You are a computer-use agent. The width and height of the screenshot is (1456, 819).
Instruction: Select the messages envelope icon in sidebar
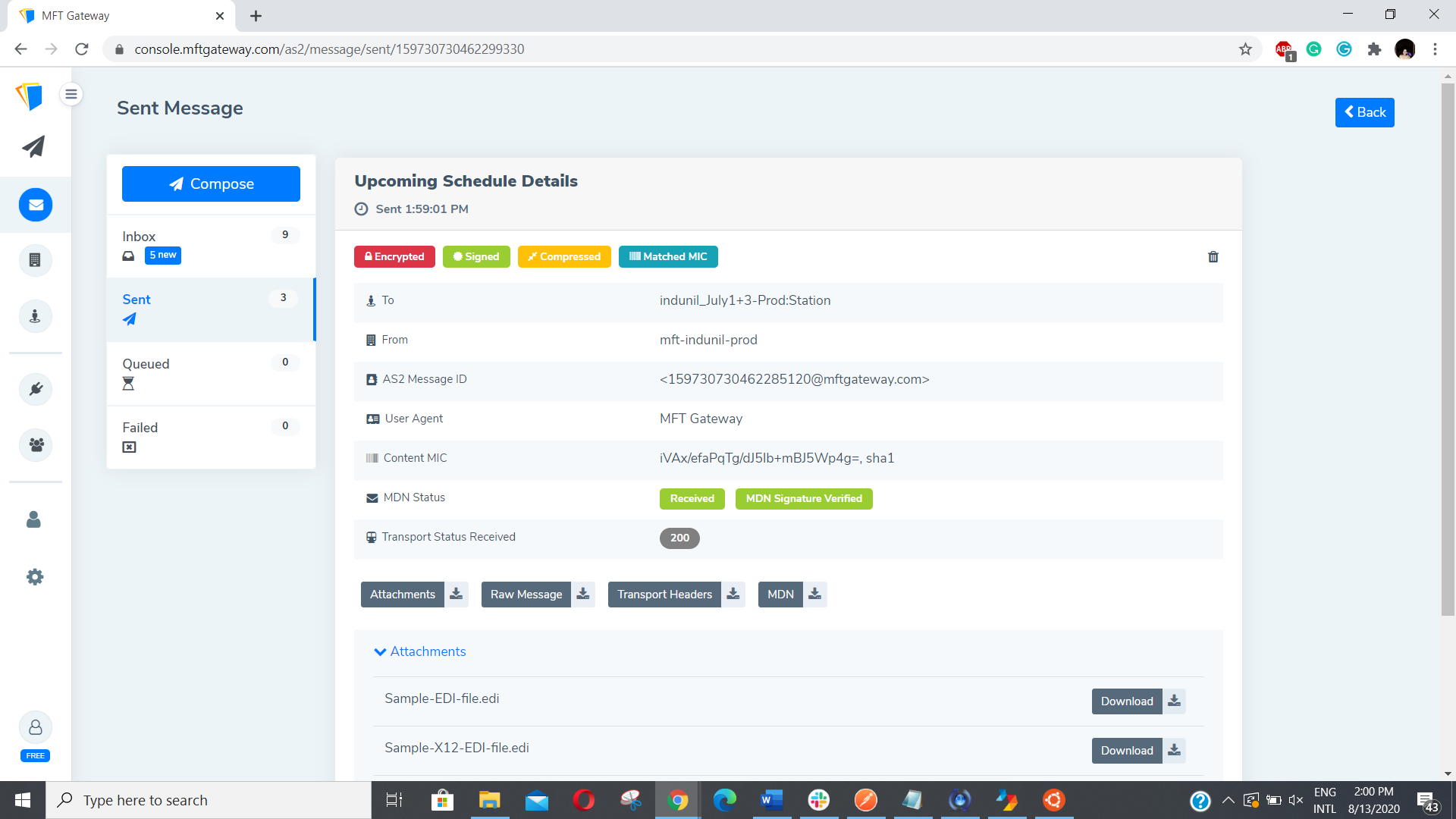36,205
